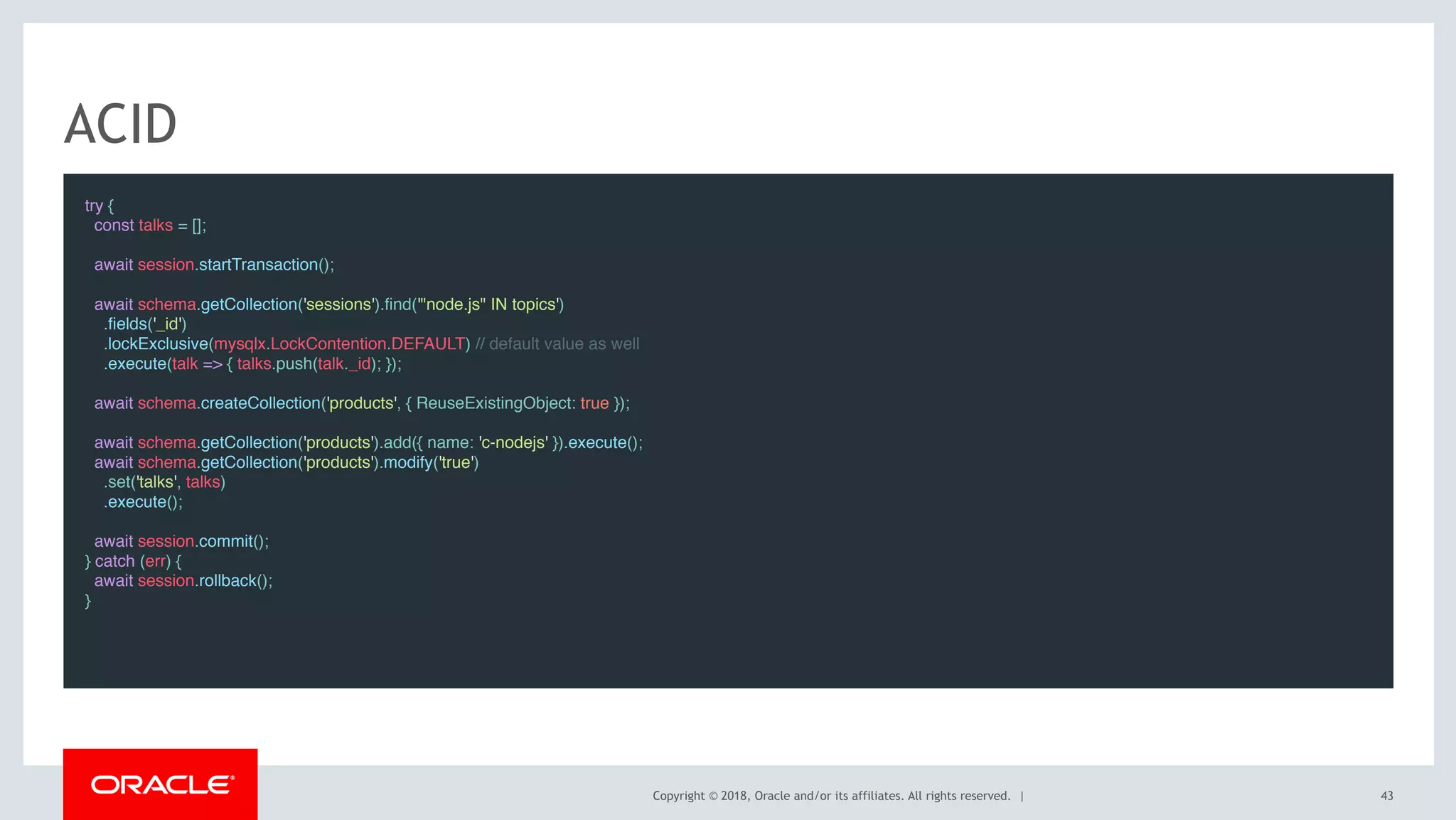Viewport: 1456px width, 820px height.
Task: Click the .fields('_id') line
Action: tap(145, 324)
